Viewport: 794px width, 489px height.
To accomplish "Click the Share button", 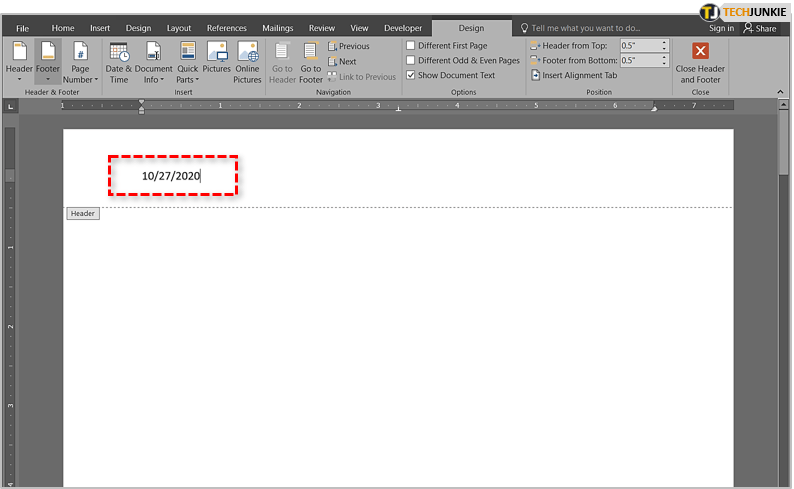I will [760, 28].
